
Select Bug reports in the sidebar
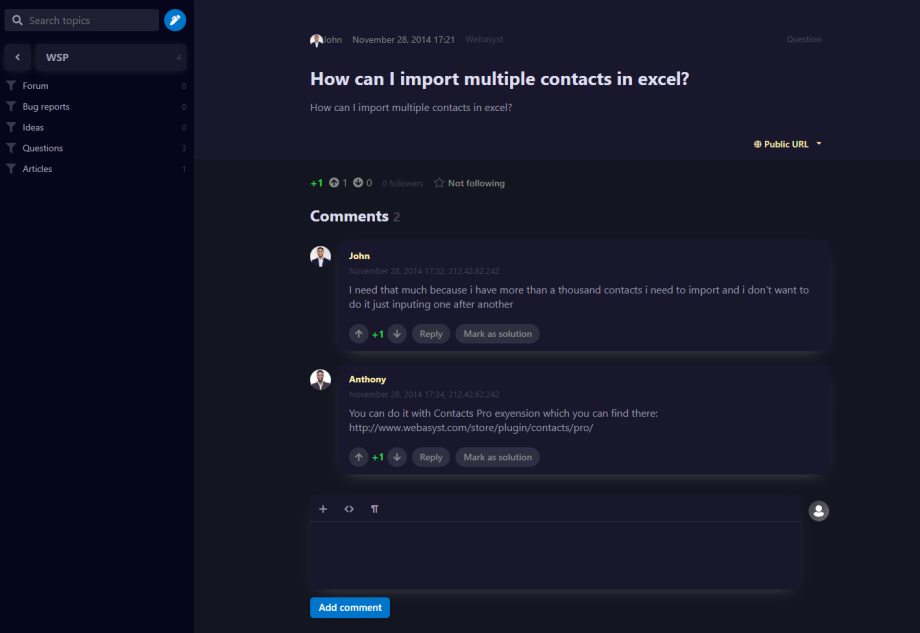coord(46,107)
